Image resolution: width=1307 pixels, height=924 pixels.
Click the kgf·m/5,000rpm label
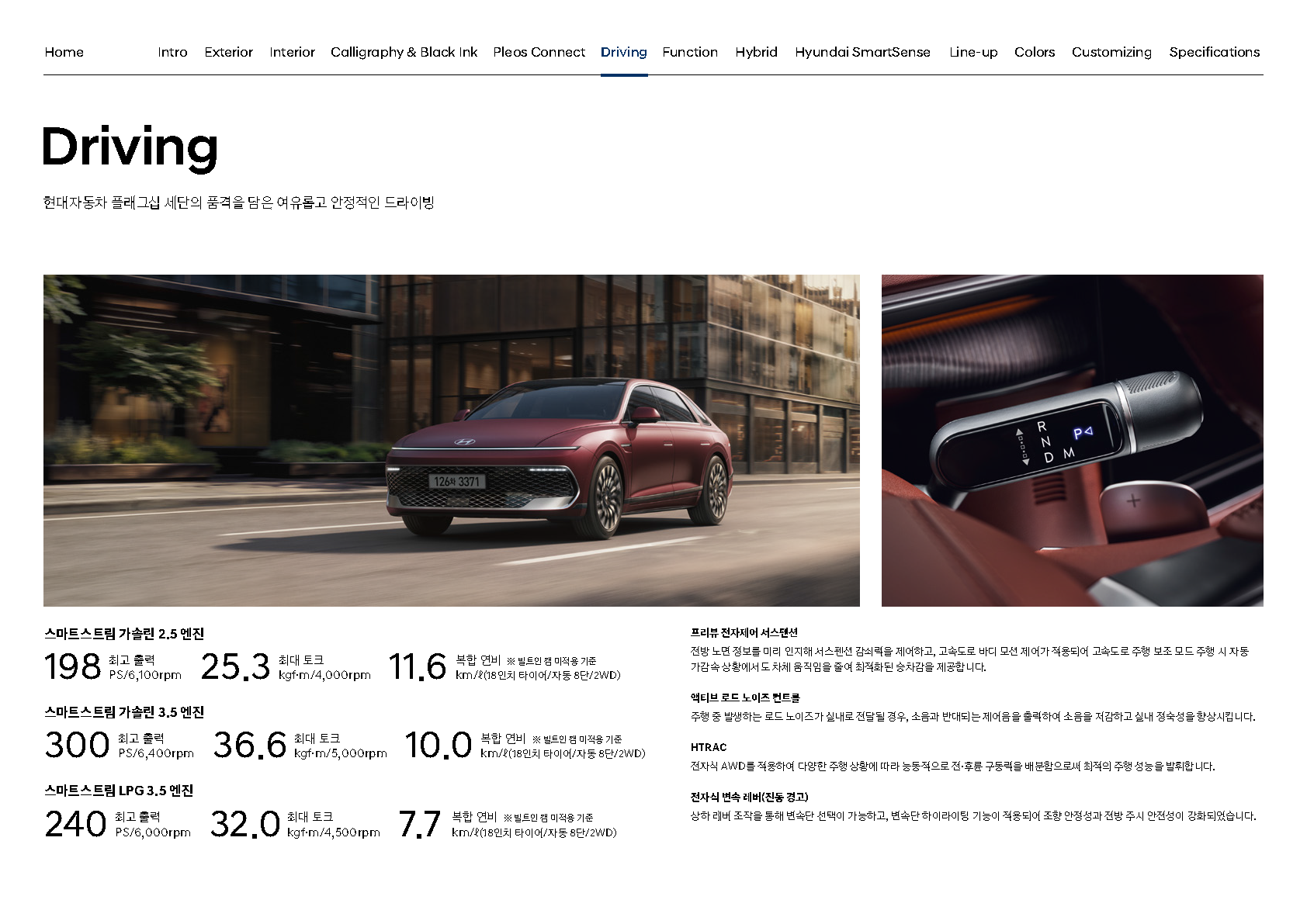tap(340, 753)
